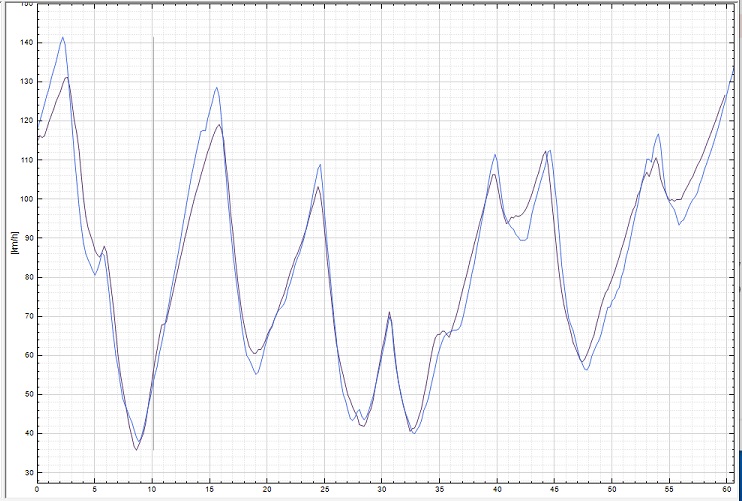
Task: Click the 110 label on speed axis
Action: (x=26, y=160)
